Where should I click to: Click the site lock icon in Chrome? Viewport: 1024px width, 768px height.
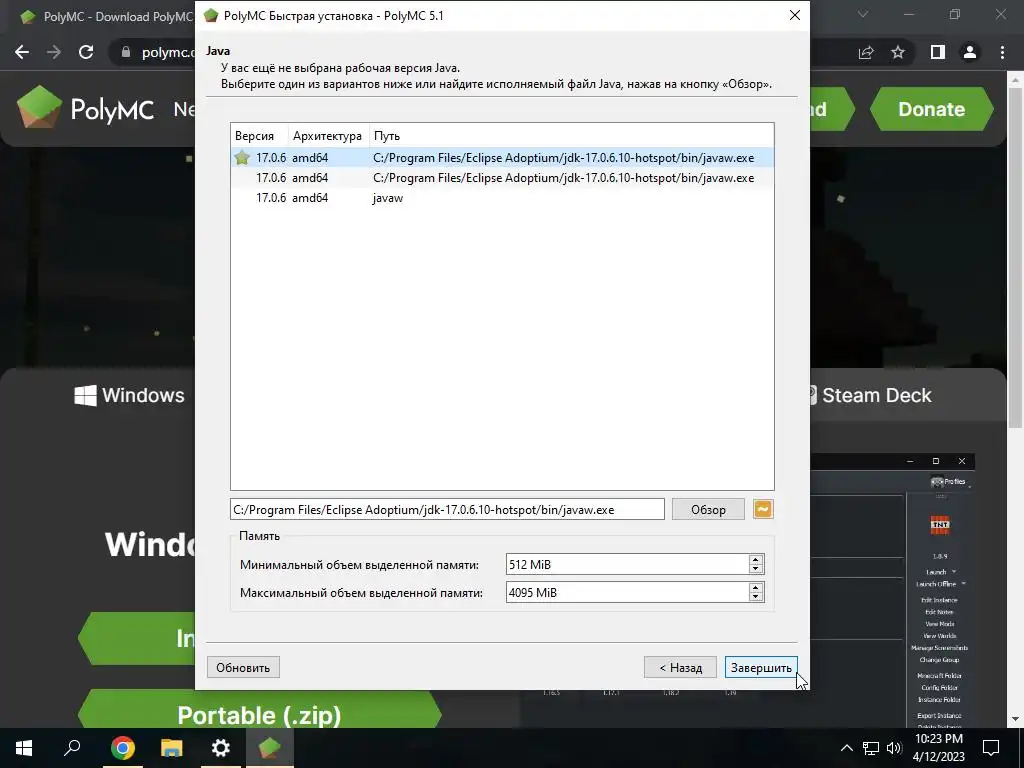[126, 52]
